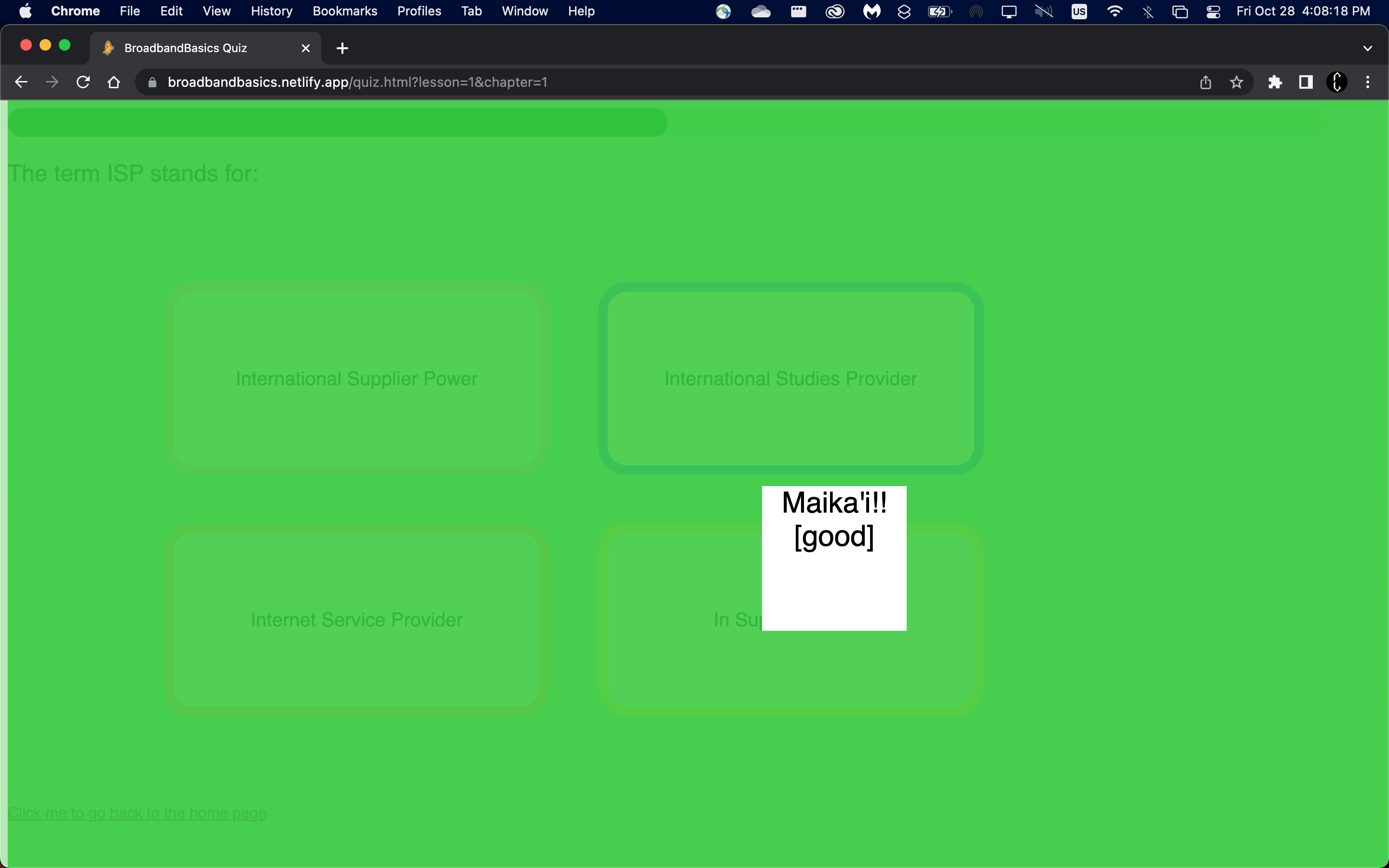The image size is (1389, 868).
Task: Go back using the back arrow
Action: coord(21,82)
